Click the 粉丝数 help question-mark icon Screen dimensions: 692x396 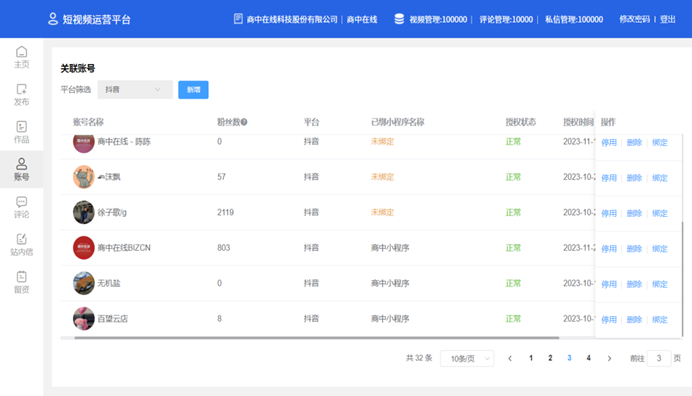(244, 122)
